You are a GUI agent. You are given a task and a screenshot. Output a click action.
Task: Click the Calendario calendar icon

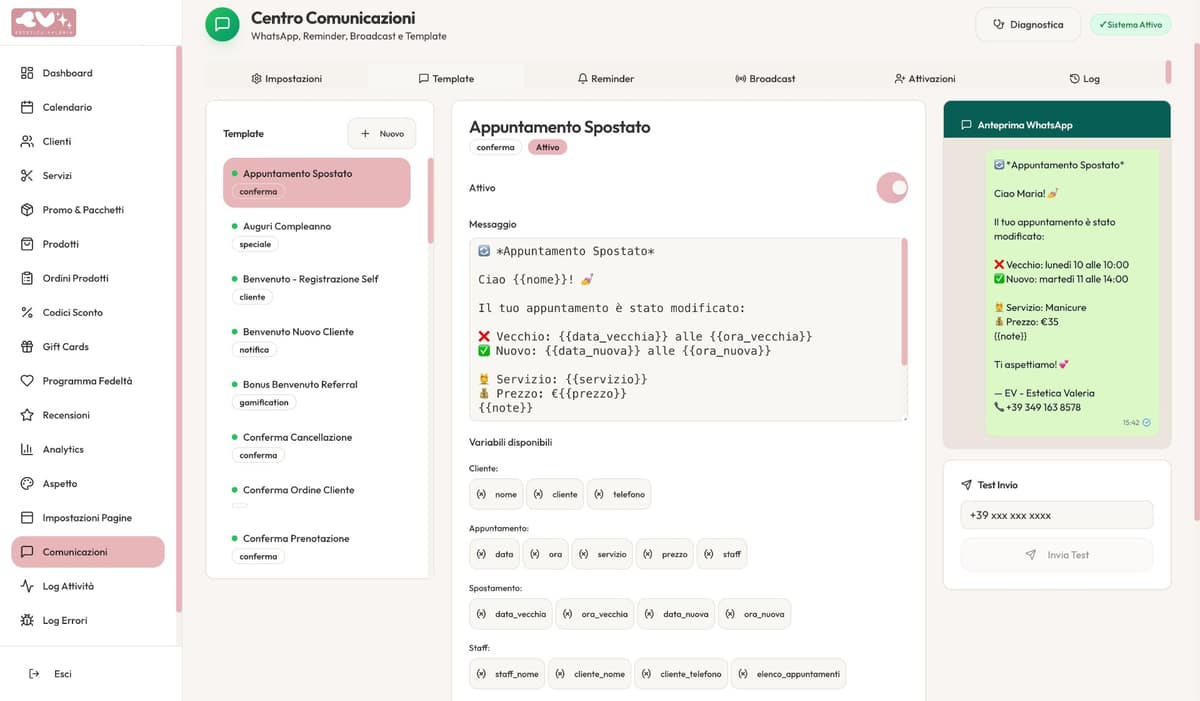tap(27, 107)
